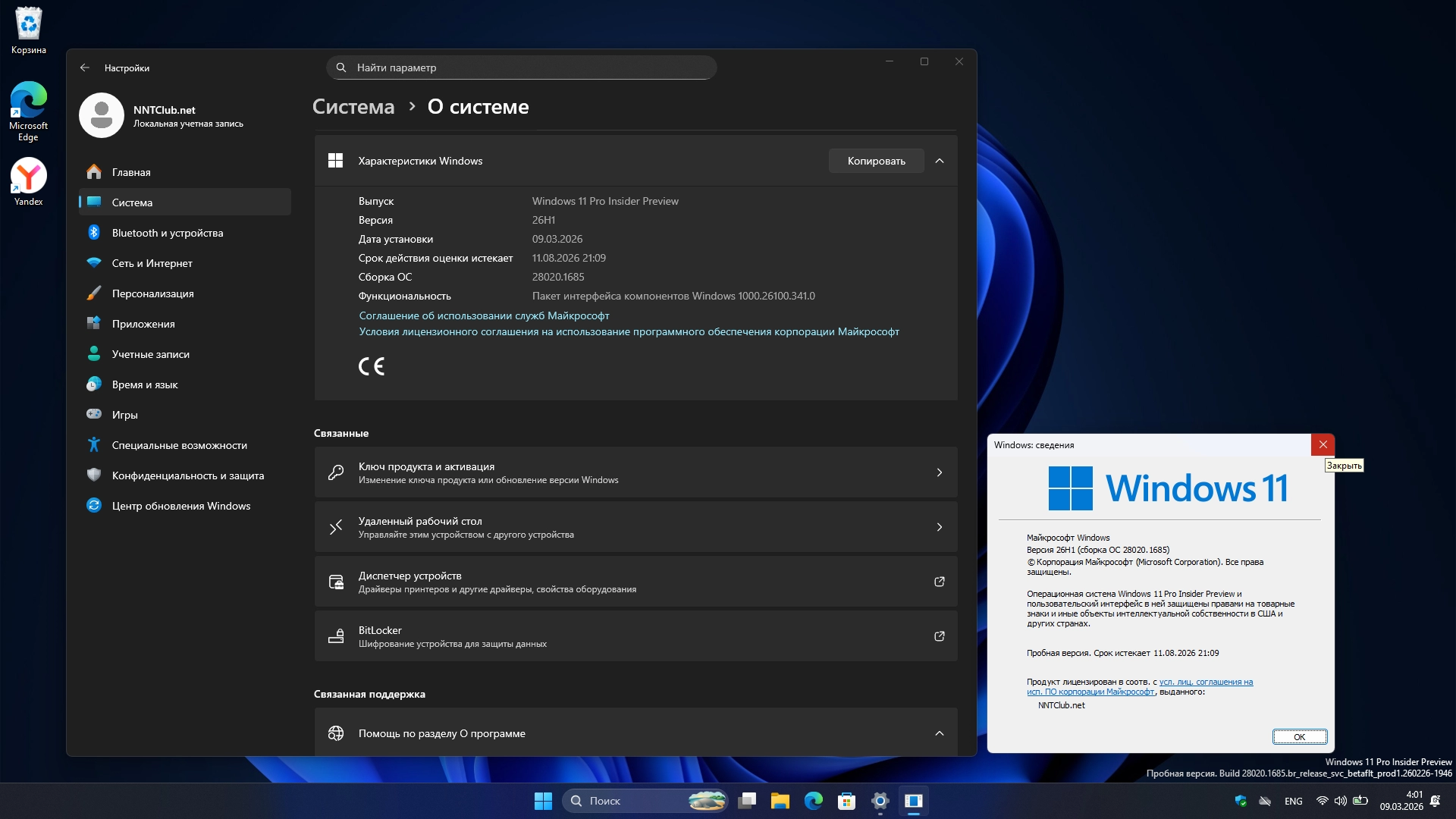The width and height of the screenshot is (1456, 819).
Task: Open Диспетчер устройств external link
Action: tap(940, 582)
